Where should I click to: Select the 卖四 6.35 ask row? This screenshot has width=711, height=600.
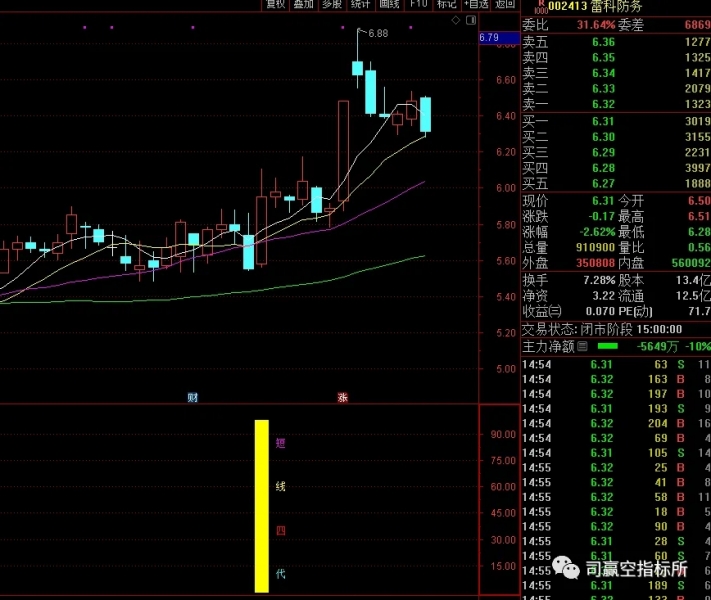[616, 58]
